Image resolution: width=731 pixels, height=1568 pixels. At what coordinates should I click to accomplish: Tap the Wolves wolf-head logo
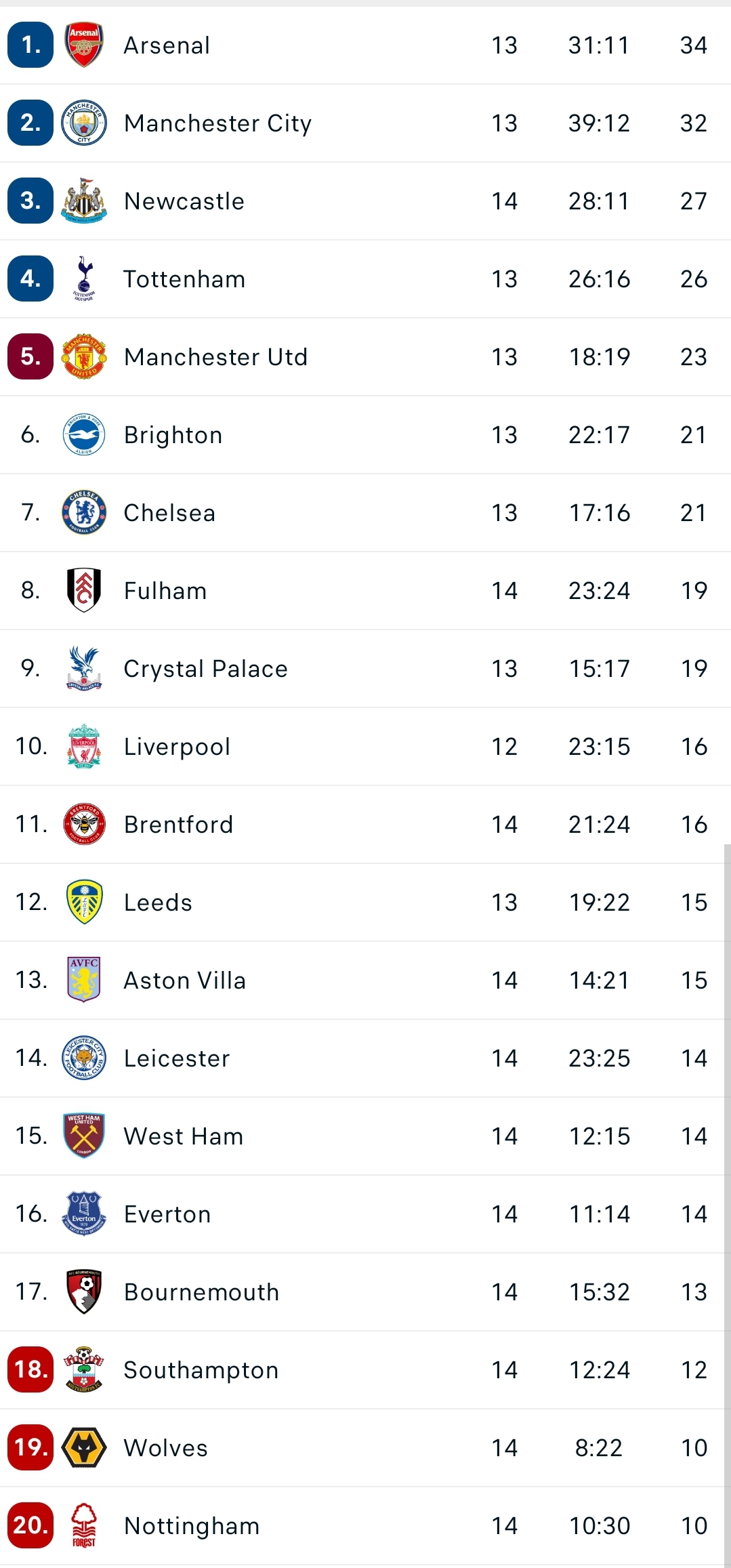[x=84, y=1447]
